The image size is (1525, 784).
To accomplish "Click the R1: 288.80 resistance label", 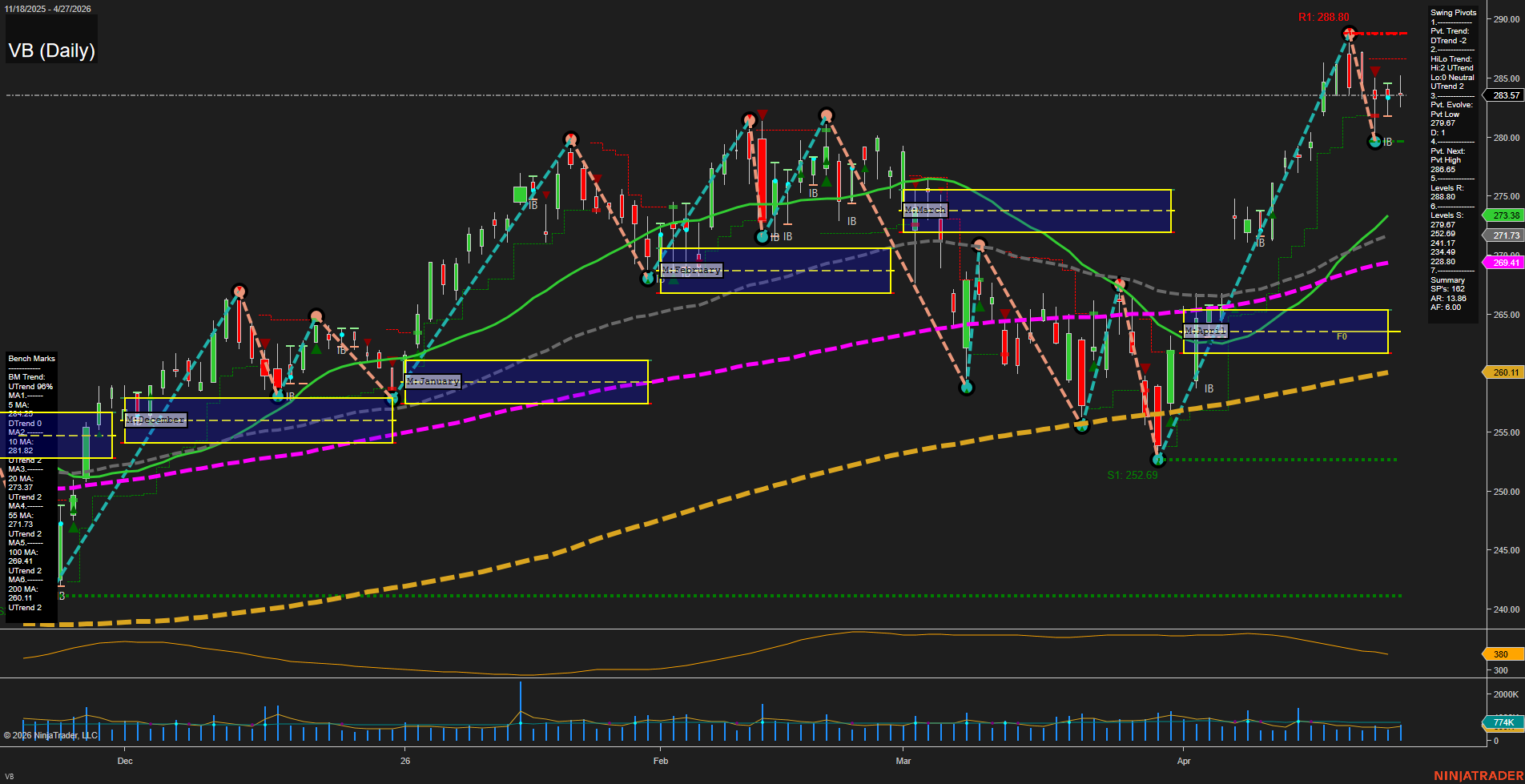I will click(1323, 17).
